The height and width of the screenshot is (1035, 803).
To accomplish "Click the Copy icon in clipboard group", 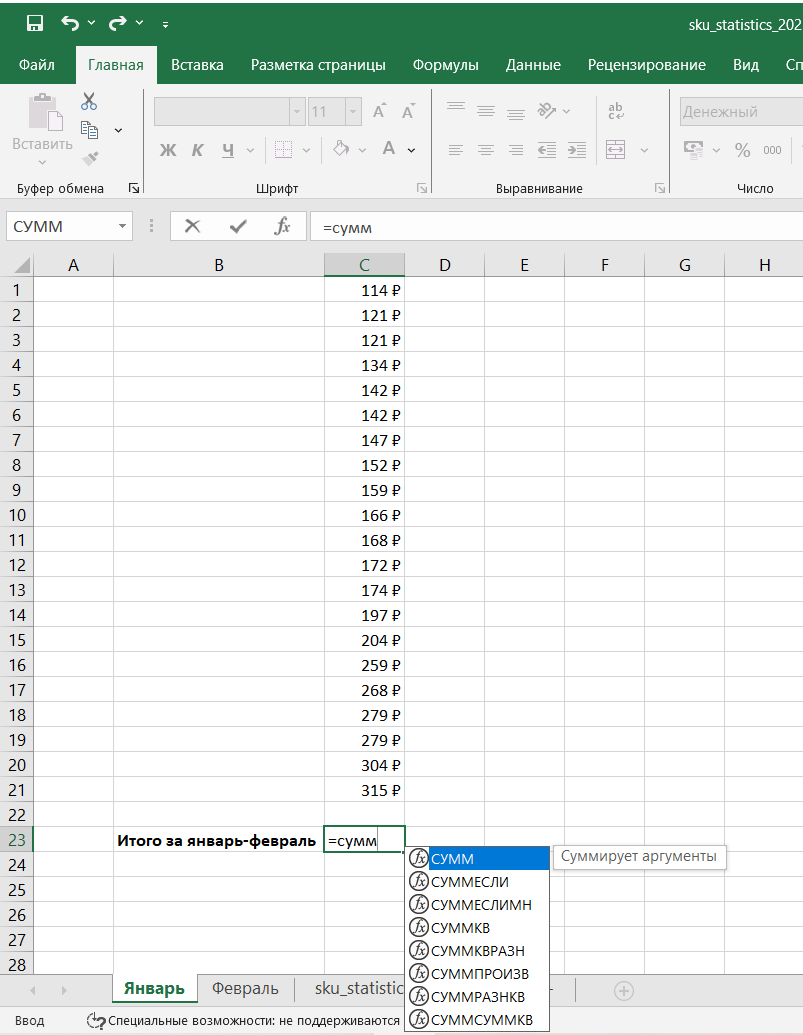I will click(x=89, y=130).
